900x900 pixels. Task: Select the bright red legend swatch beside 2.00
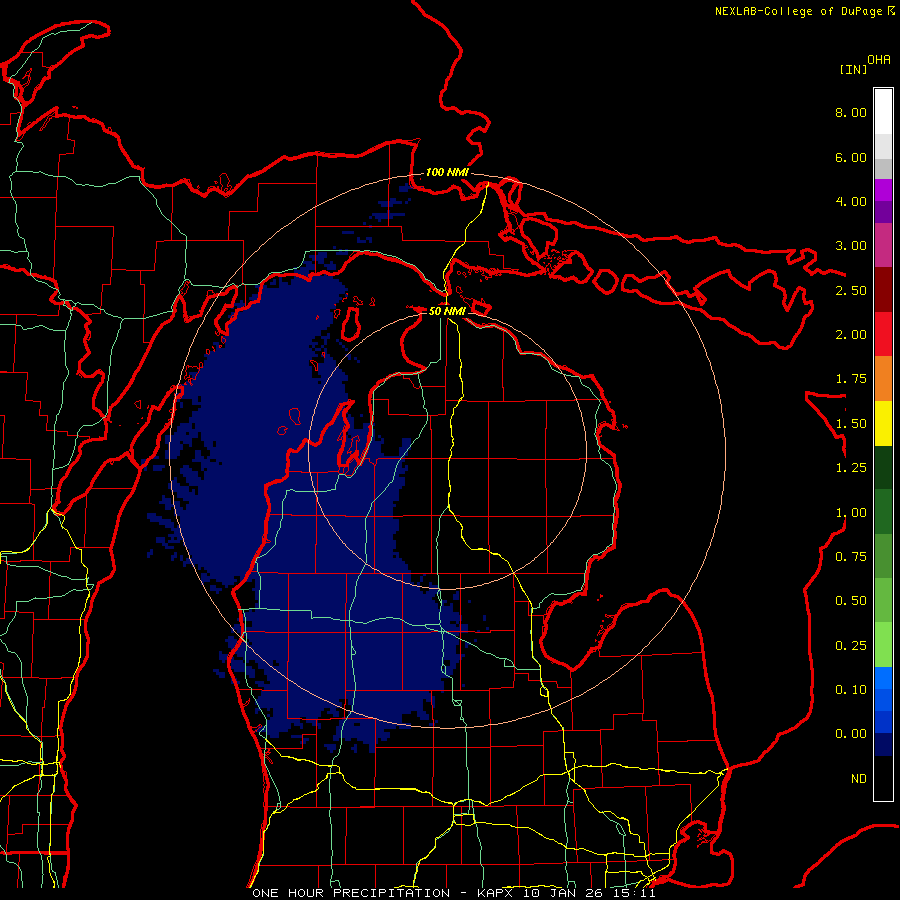pyautogui.click(x=883, y=334)
